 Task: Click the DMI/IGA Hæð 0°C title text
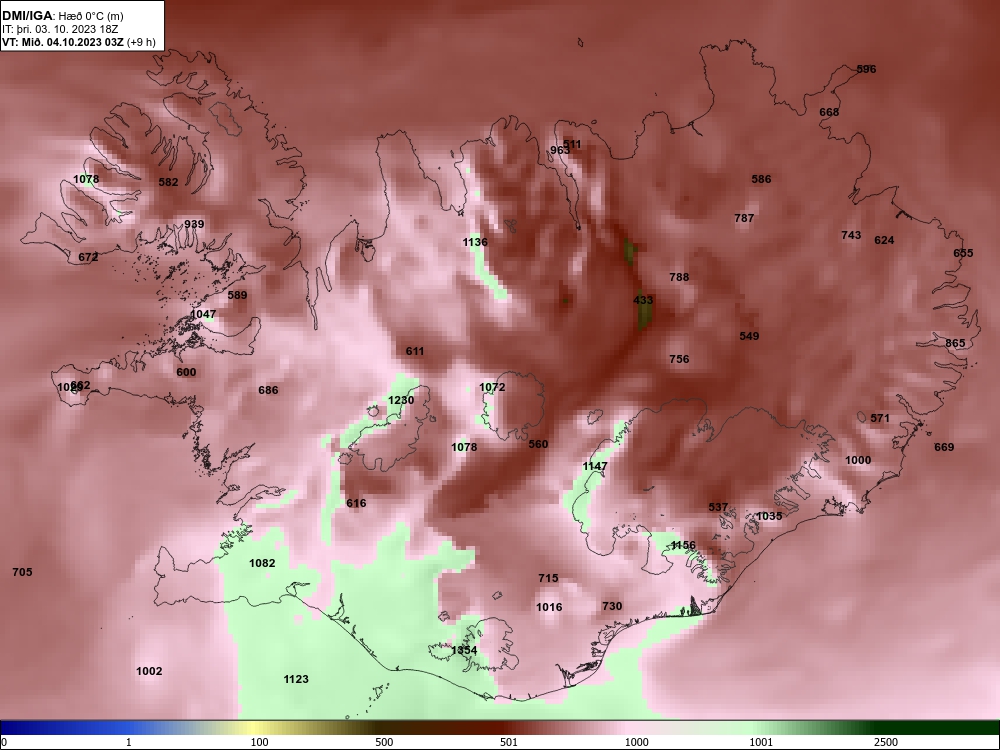point(62,16)
